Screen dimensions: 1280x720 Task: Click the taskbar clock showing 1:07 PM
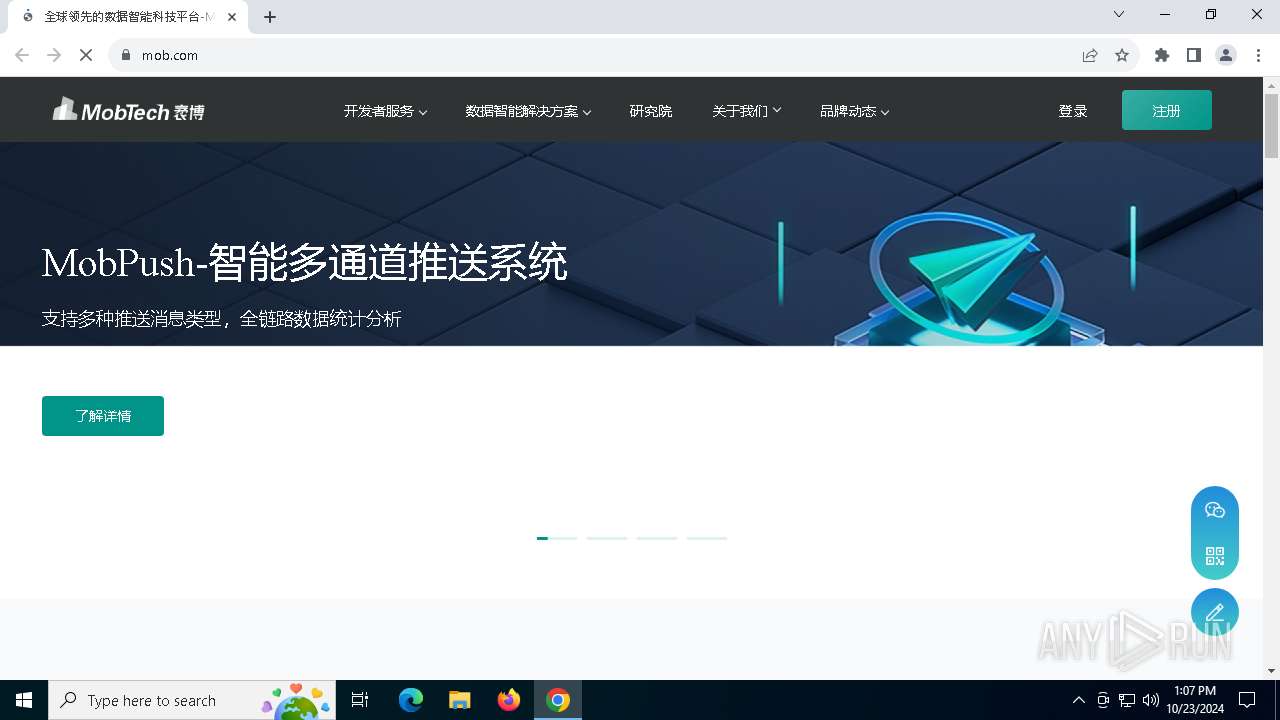pos(1194,700)
